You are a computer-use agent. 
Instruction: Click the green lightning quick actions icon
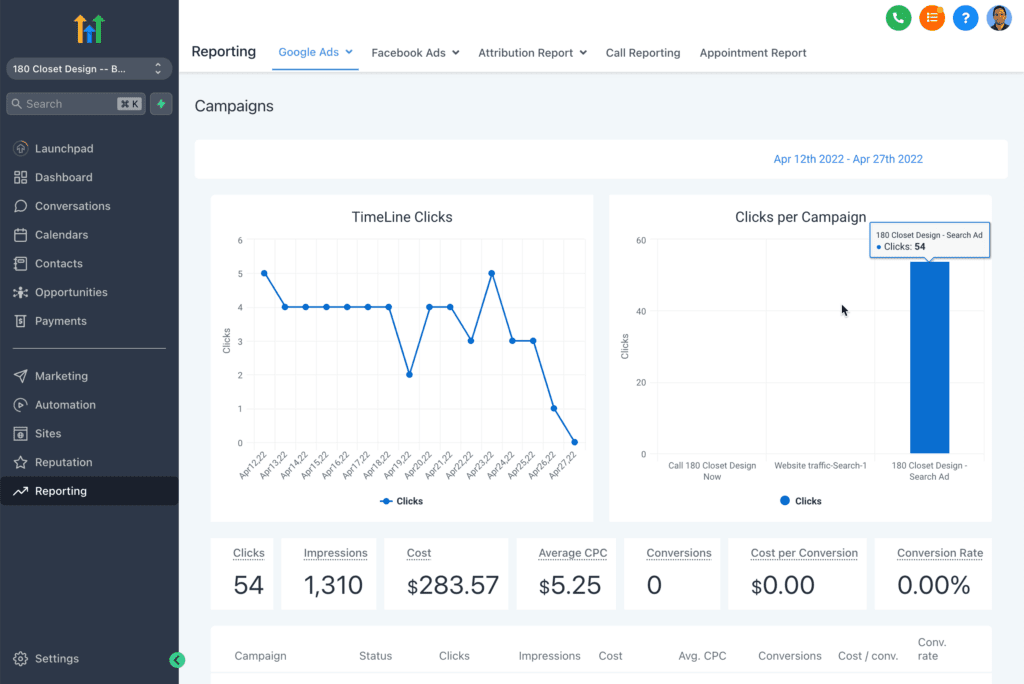[161, 104]
